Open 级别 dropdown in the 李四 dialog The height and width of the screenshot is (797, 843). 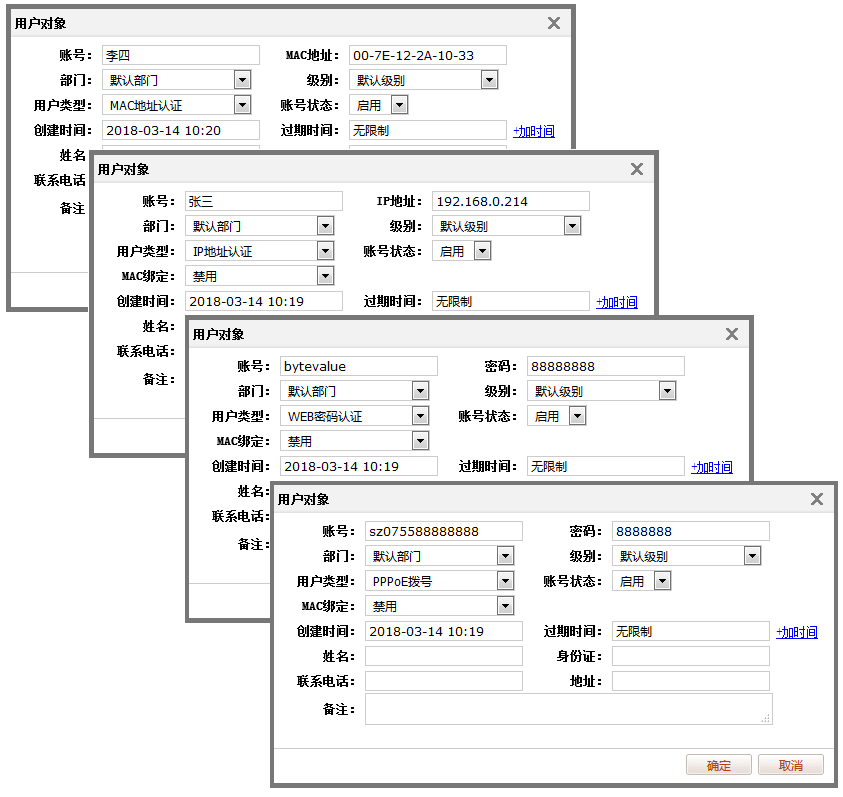489,80
